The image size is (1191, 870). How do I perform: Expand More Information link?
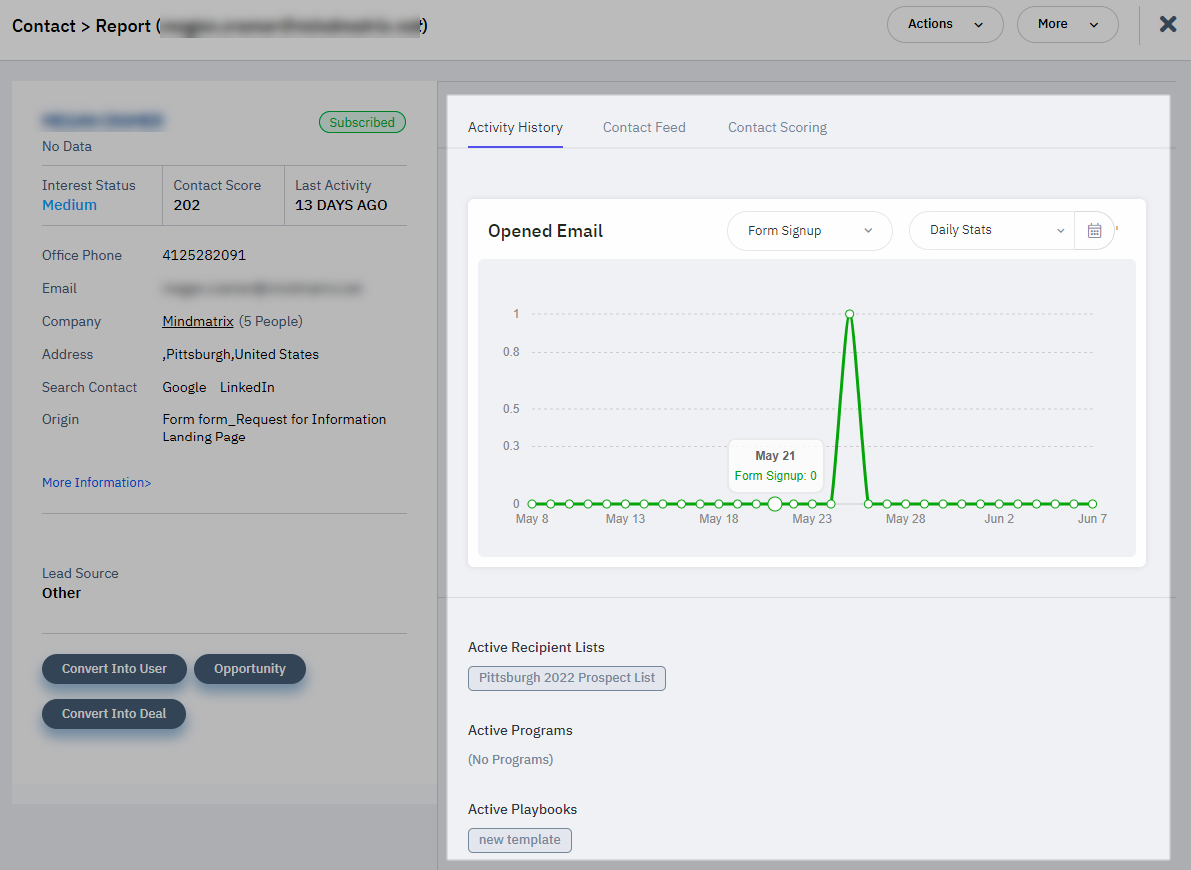coord(96,482)
